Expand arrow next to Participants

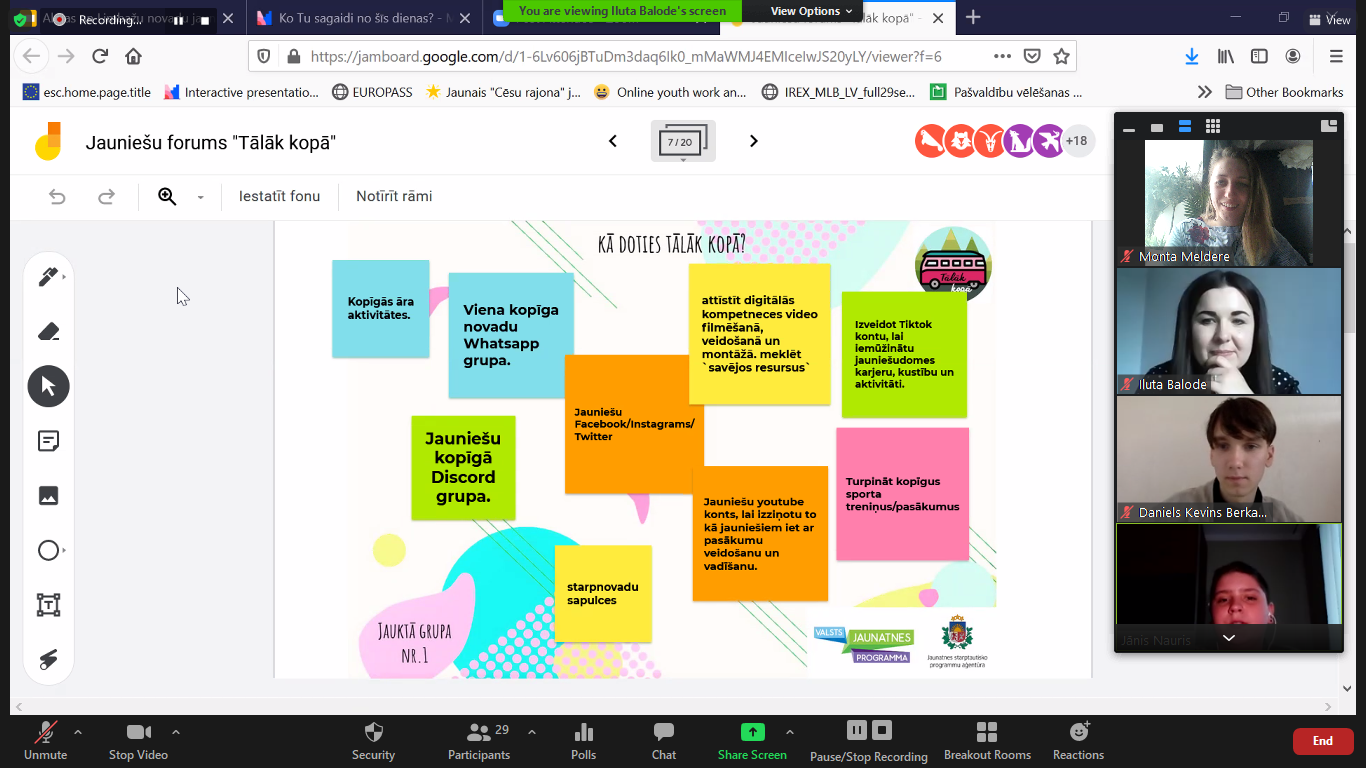(531, 731)
